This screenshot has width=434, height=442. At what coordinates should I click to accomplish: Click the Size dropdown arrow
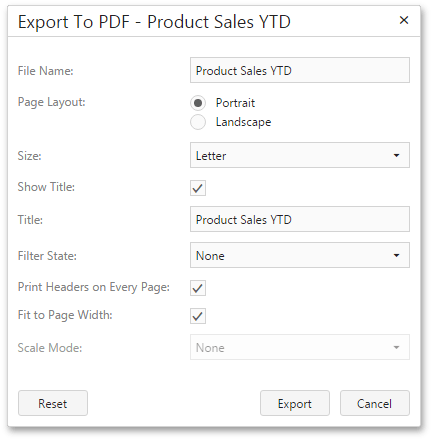(x=396, y=155)
